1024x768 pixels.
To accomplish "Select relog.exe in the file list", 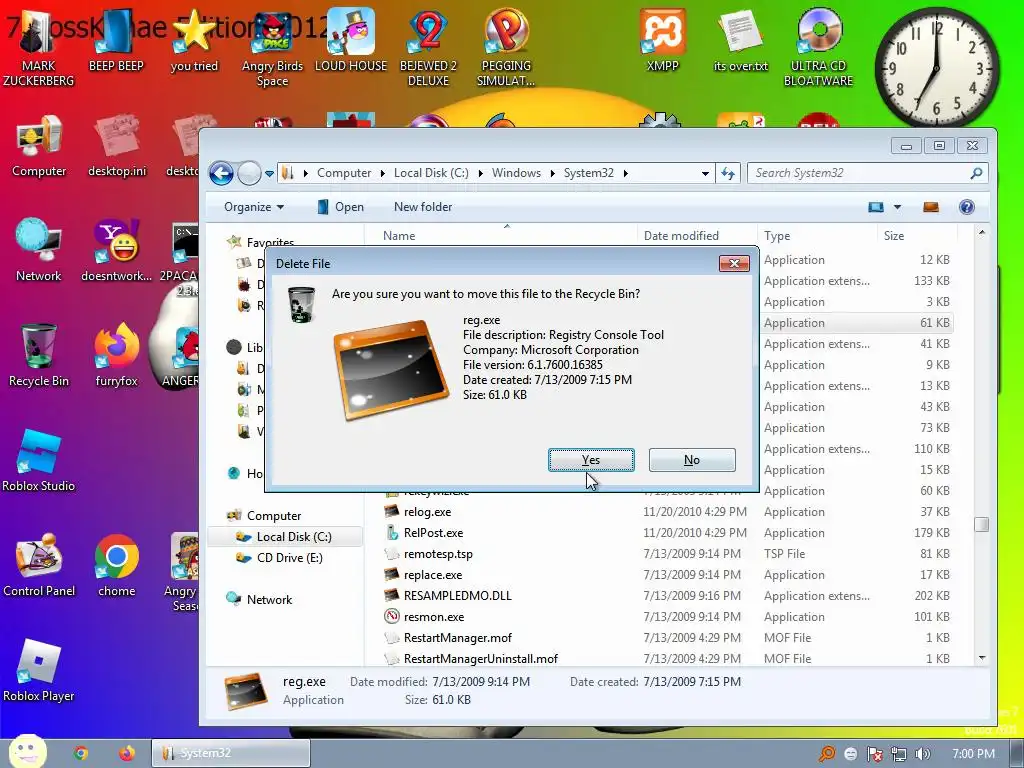I will [x=427, y=512].
